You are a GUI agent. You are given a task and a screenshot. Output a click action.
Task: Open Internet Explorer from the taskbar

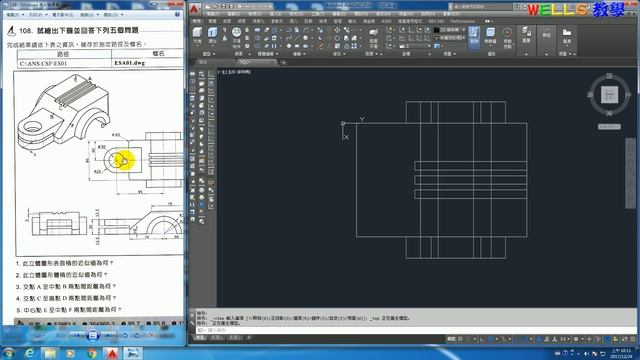(29, 353)
